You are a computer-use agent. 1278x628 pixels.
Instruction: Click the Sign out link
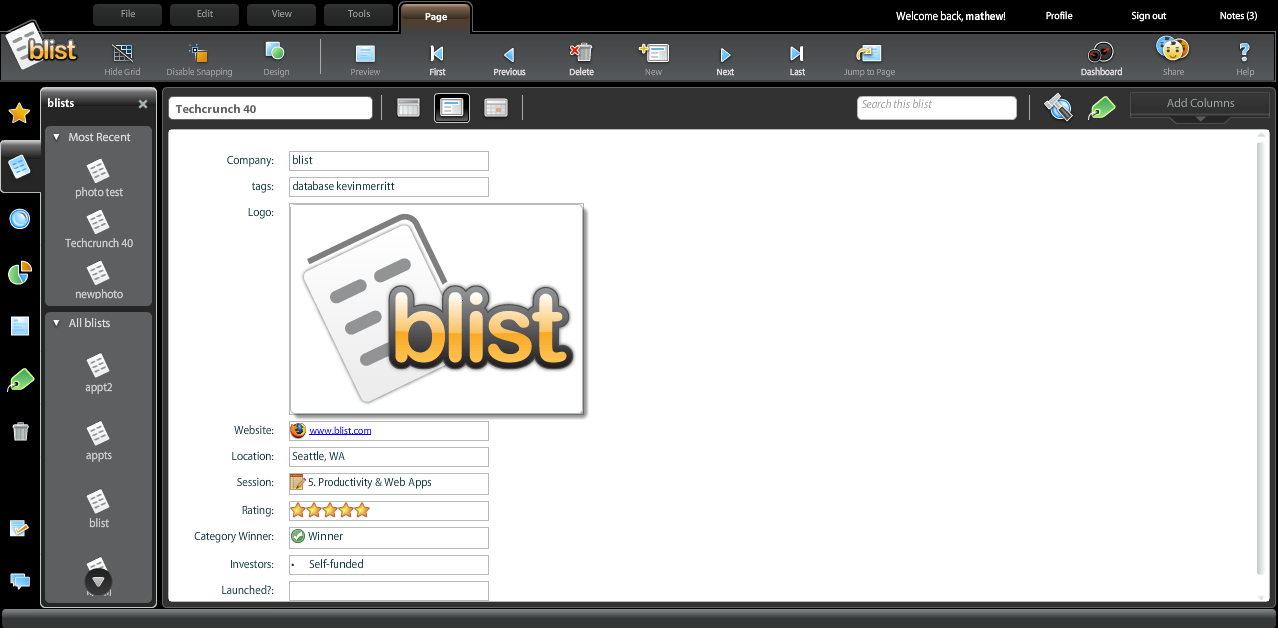(1148, 16)
